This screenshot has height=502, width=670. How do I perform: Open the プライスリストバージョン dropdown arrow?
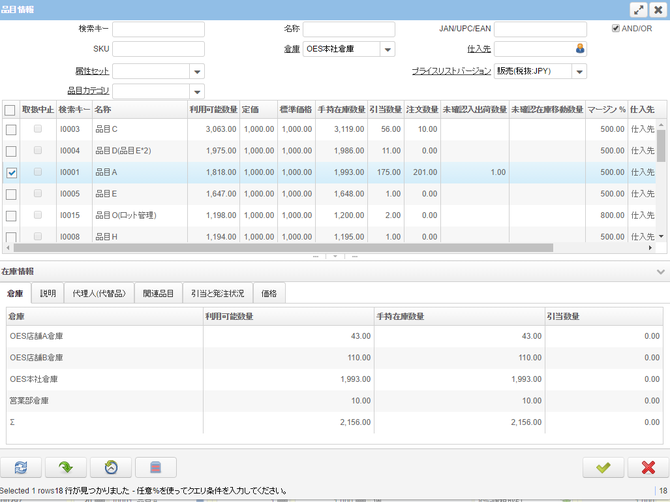[579, 71]
